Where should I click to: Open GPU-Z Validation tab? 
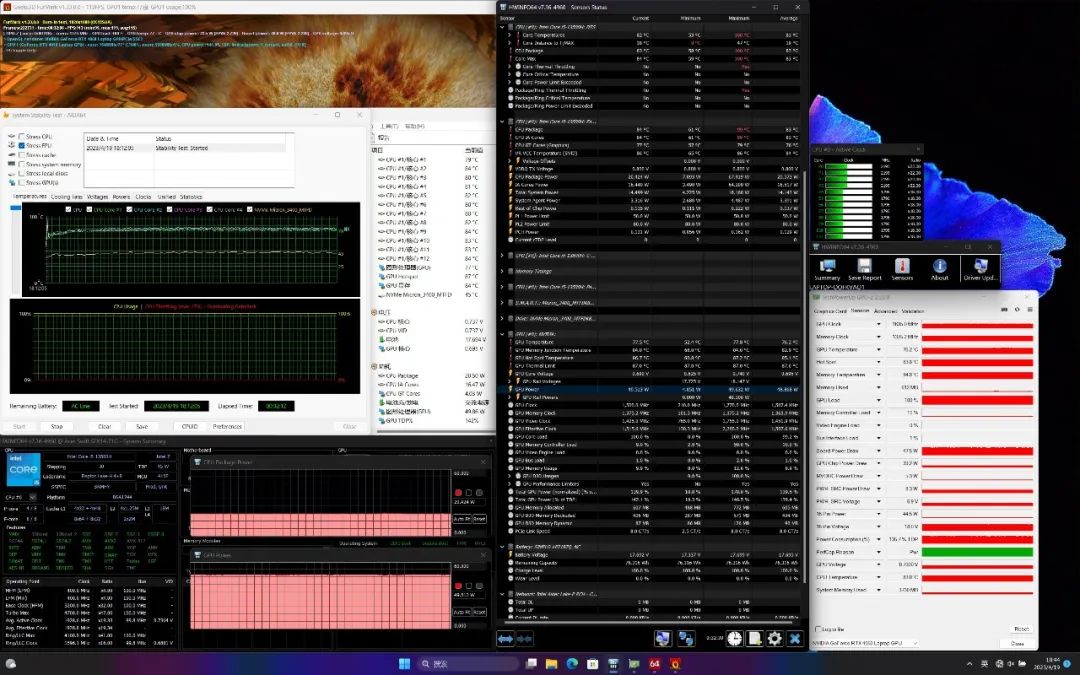point(913,310)
